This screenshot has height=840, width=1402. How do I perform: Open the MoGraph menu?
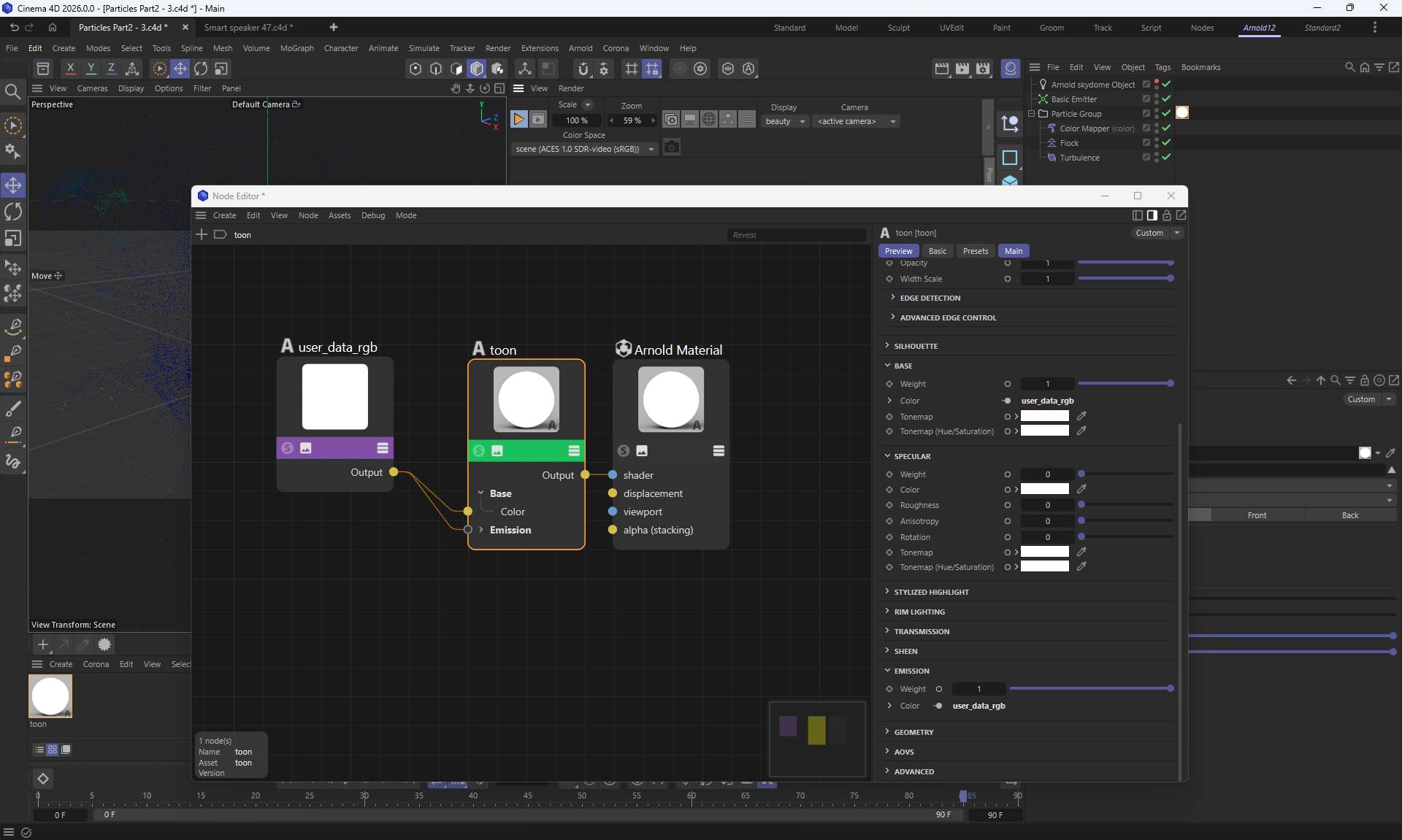(296, 48)
